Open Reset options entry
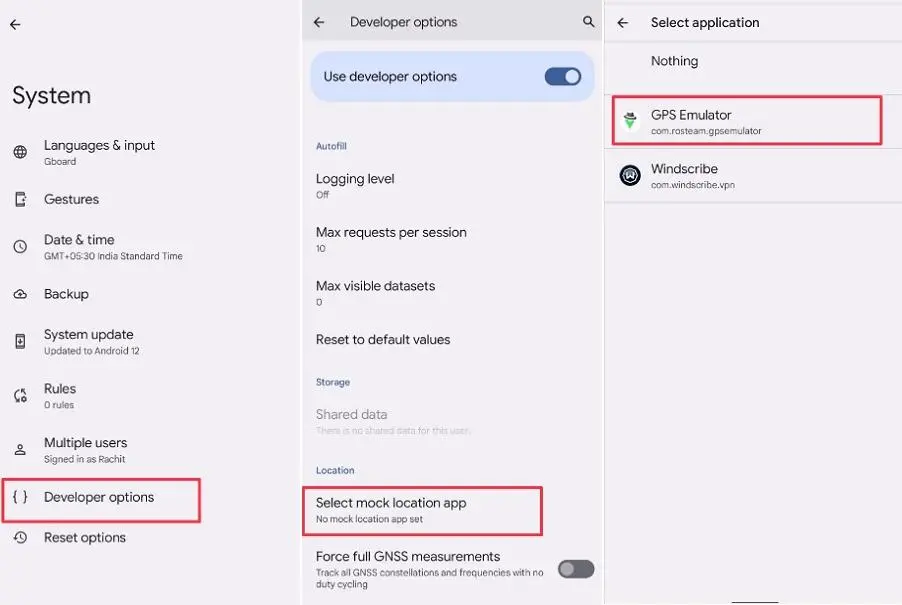 tap(151, 537)
